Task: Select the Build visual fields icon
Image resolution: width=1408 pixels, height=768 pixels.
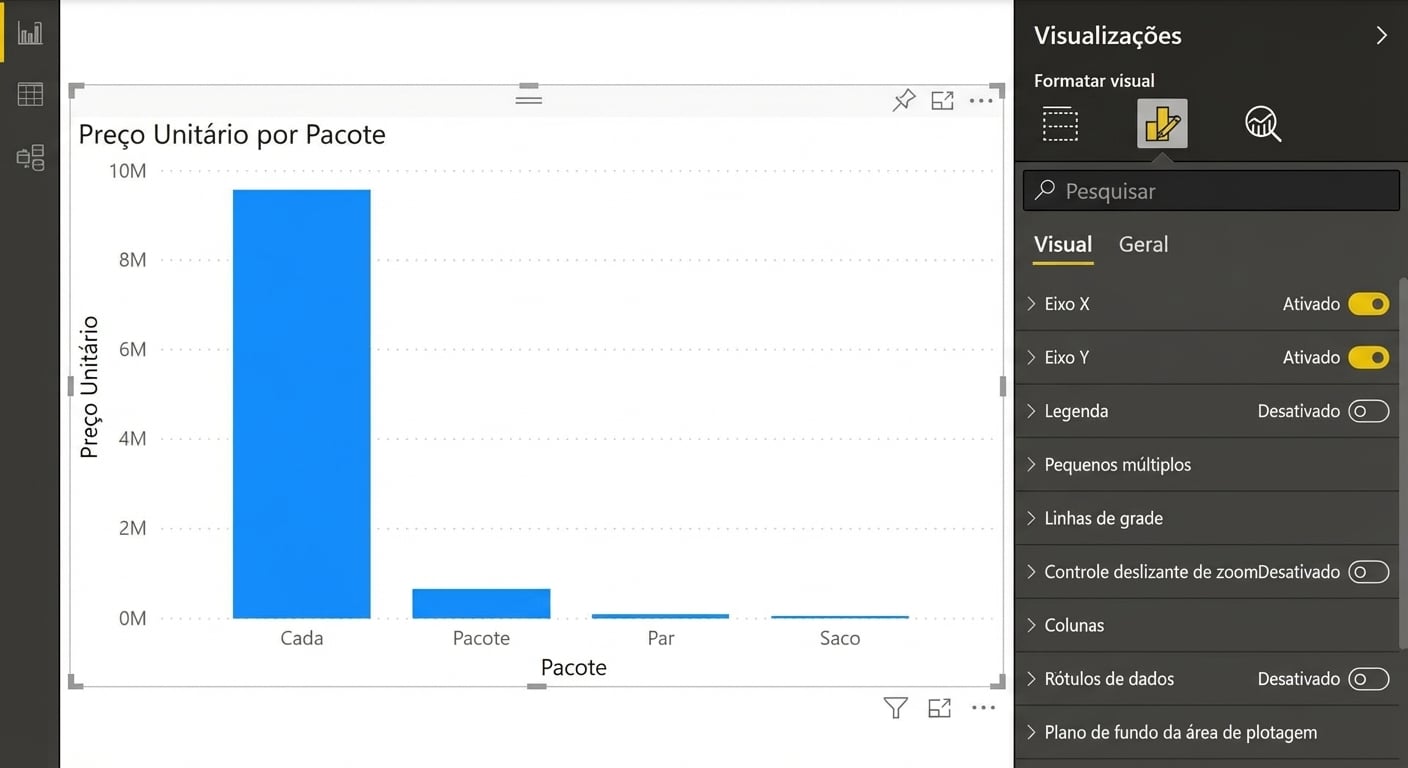Action: pyautogui.click(x=1060, y=124)
